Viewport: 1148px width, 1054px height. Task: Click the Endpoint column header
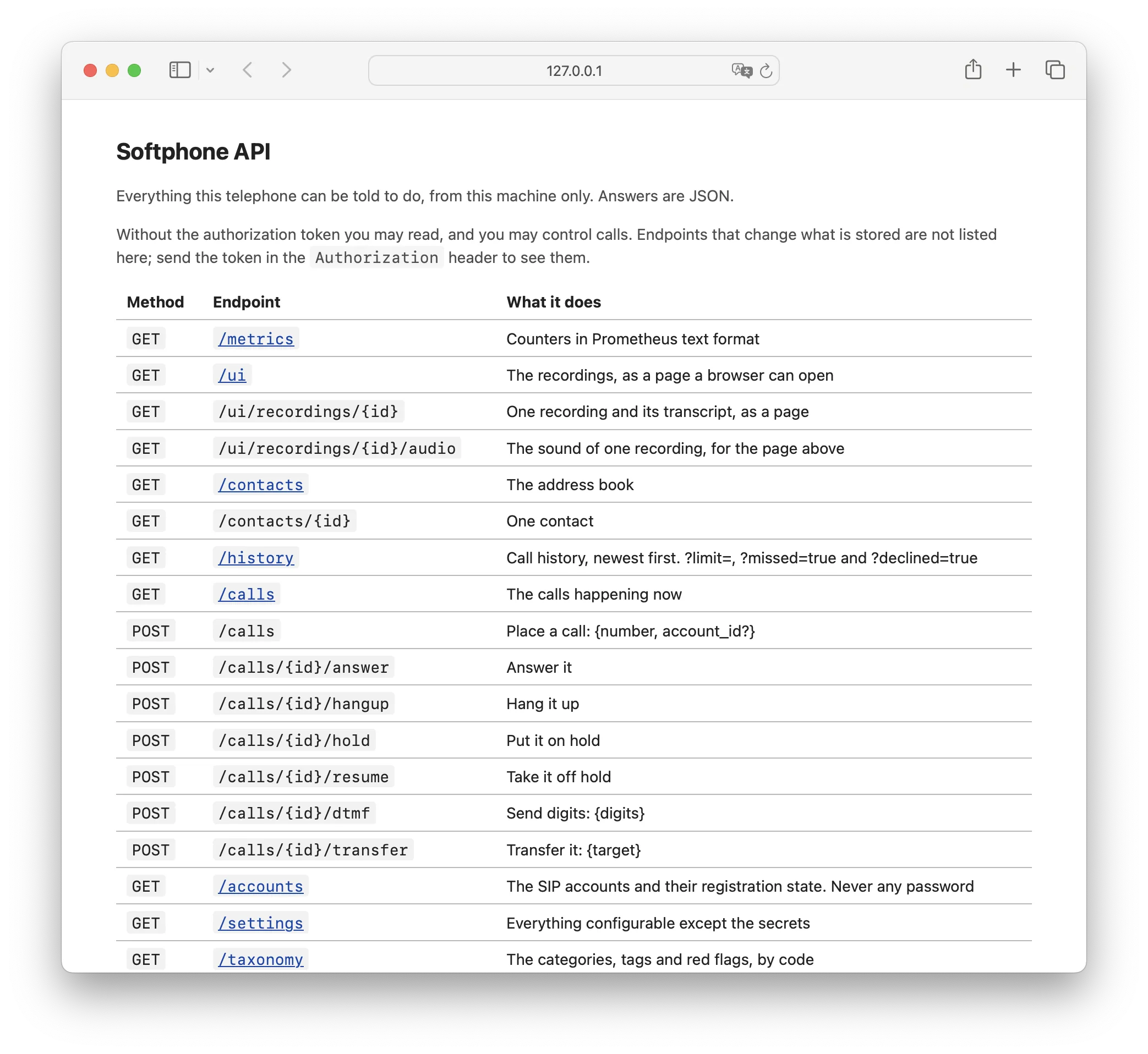point(247,303)
